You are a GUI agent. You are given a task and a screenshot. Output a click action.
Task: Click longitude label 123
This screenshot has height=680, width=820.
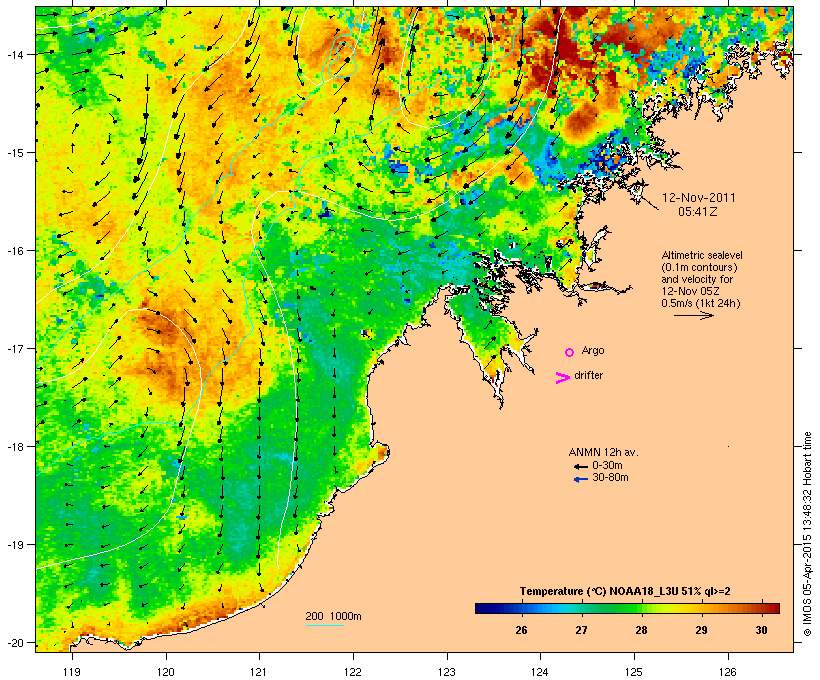click(447, 672)
